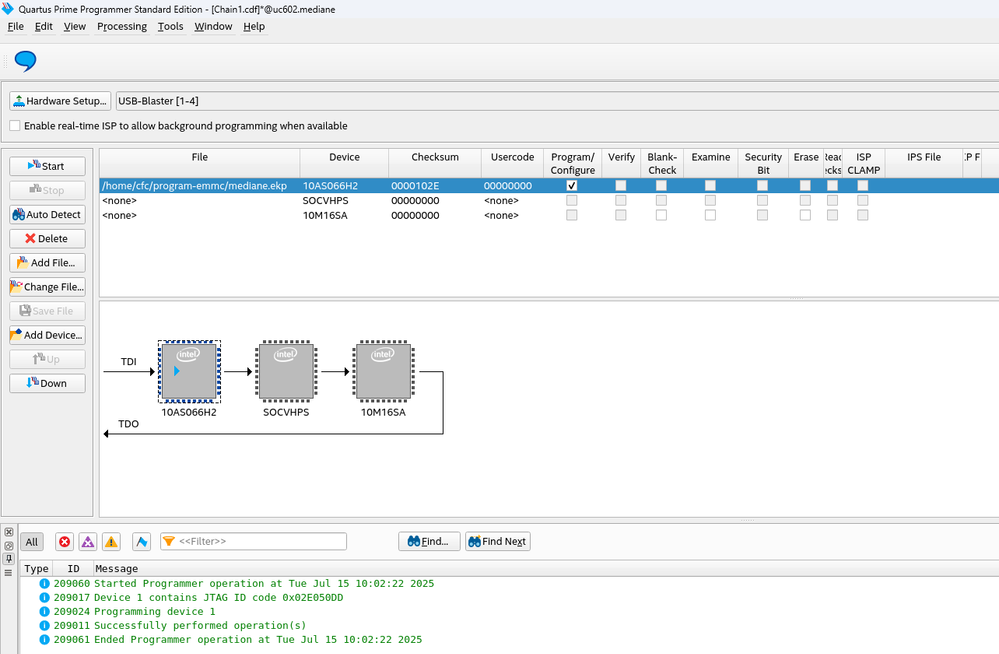Uncheck Program/Configure for mediane.ekp row

tap(572, 186)
